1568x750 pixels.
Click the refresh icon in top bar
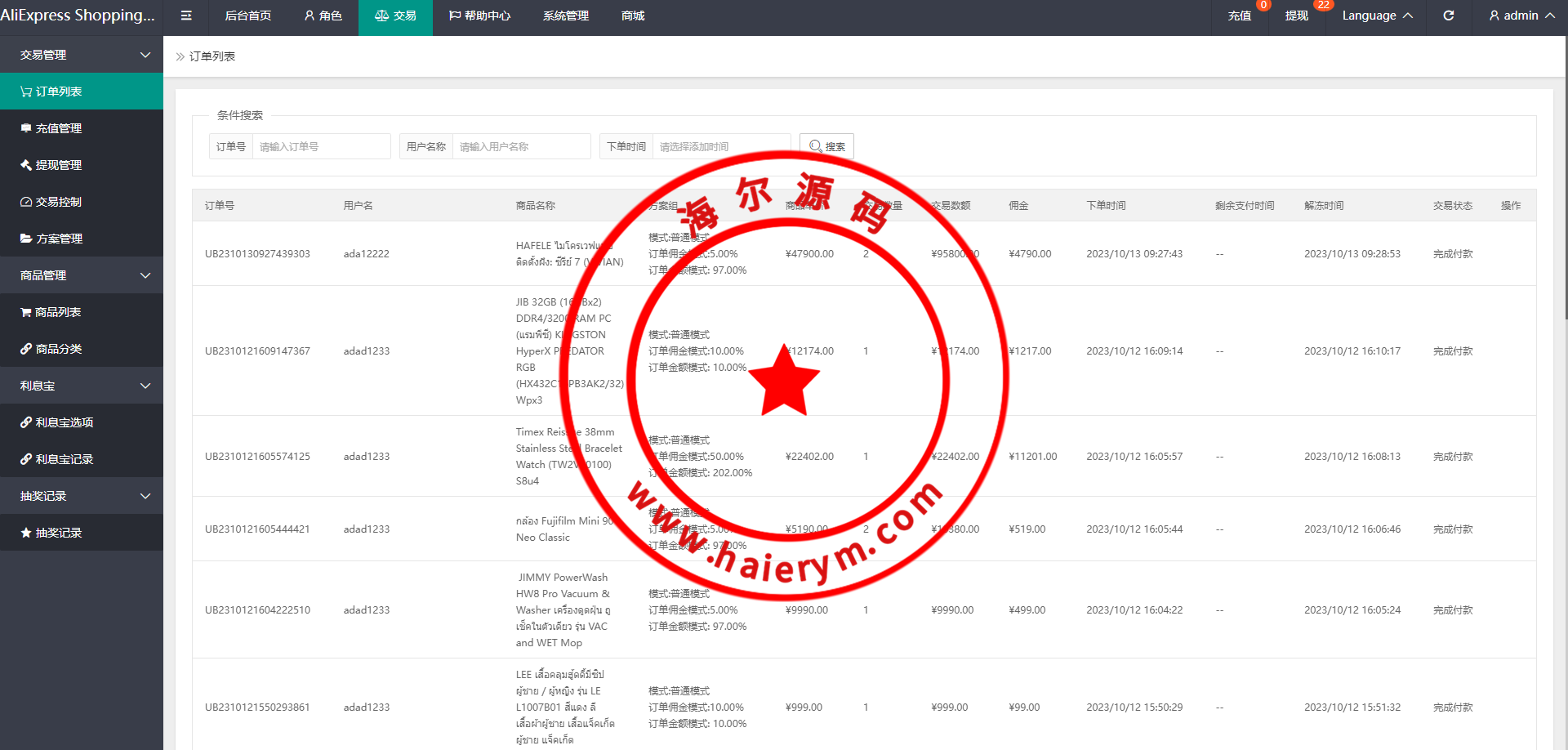click(1448, 16)
